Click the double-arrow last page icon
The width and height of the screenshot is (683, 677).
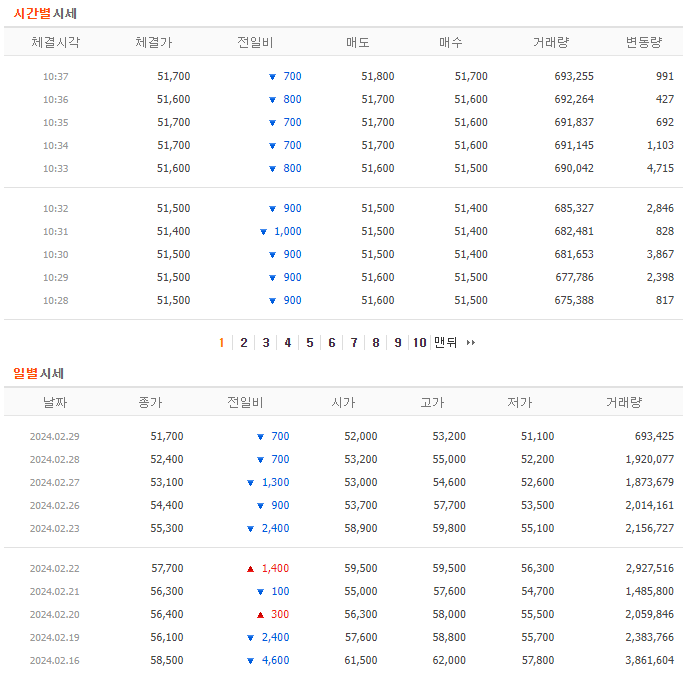click(x=471, y=343)
